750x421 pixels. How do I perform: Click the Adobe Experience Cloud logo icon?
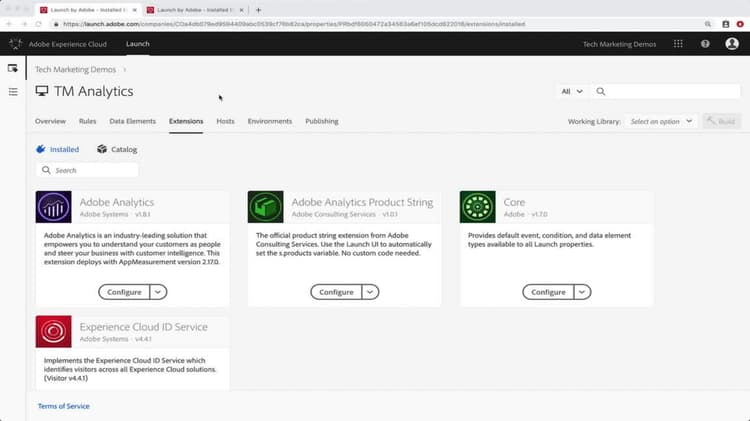point(15,44)
